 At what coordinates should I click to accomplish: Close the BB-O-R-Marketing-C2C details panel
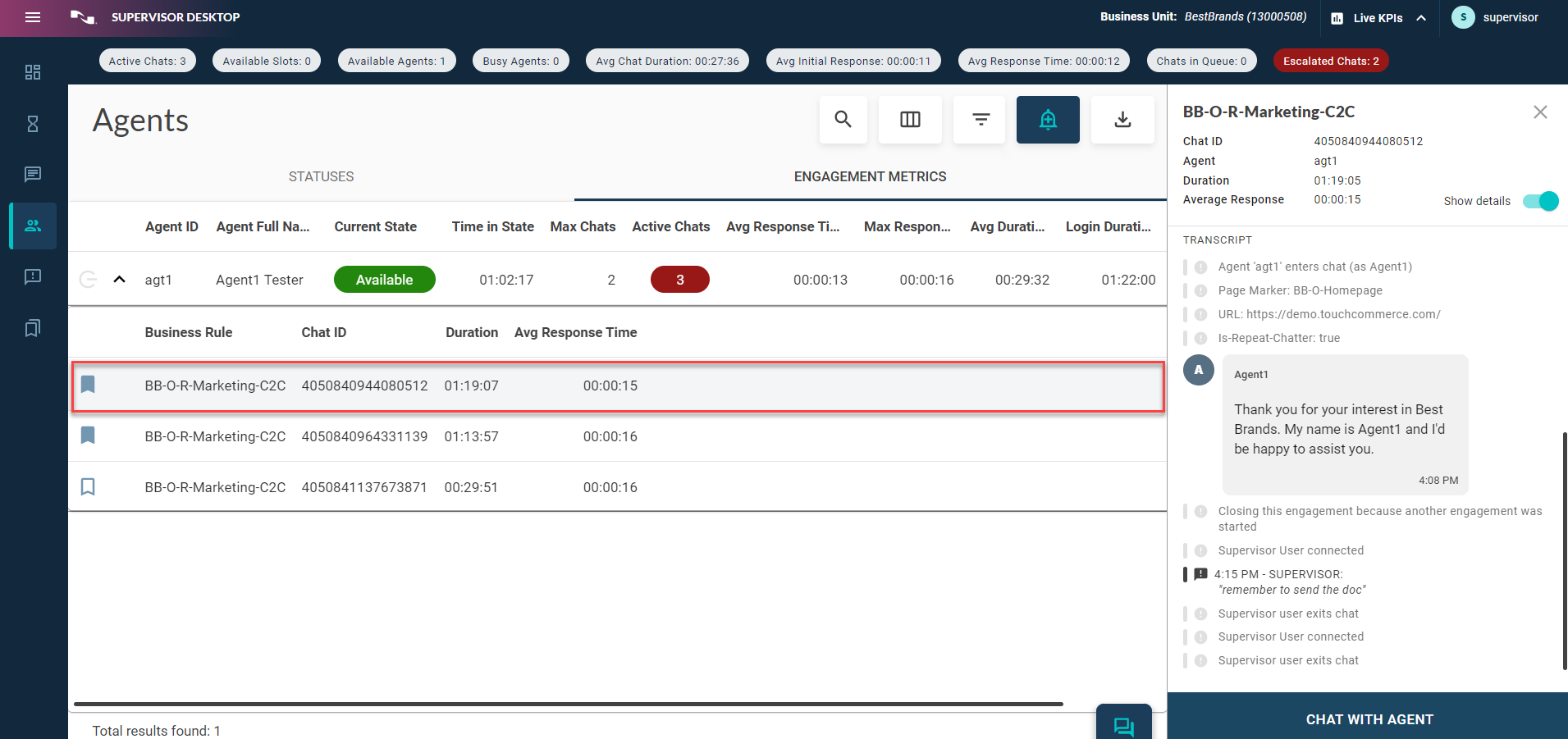(1540, 112)
